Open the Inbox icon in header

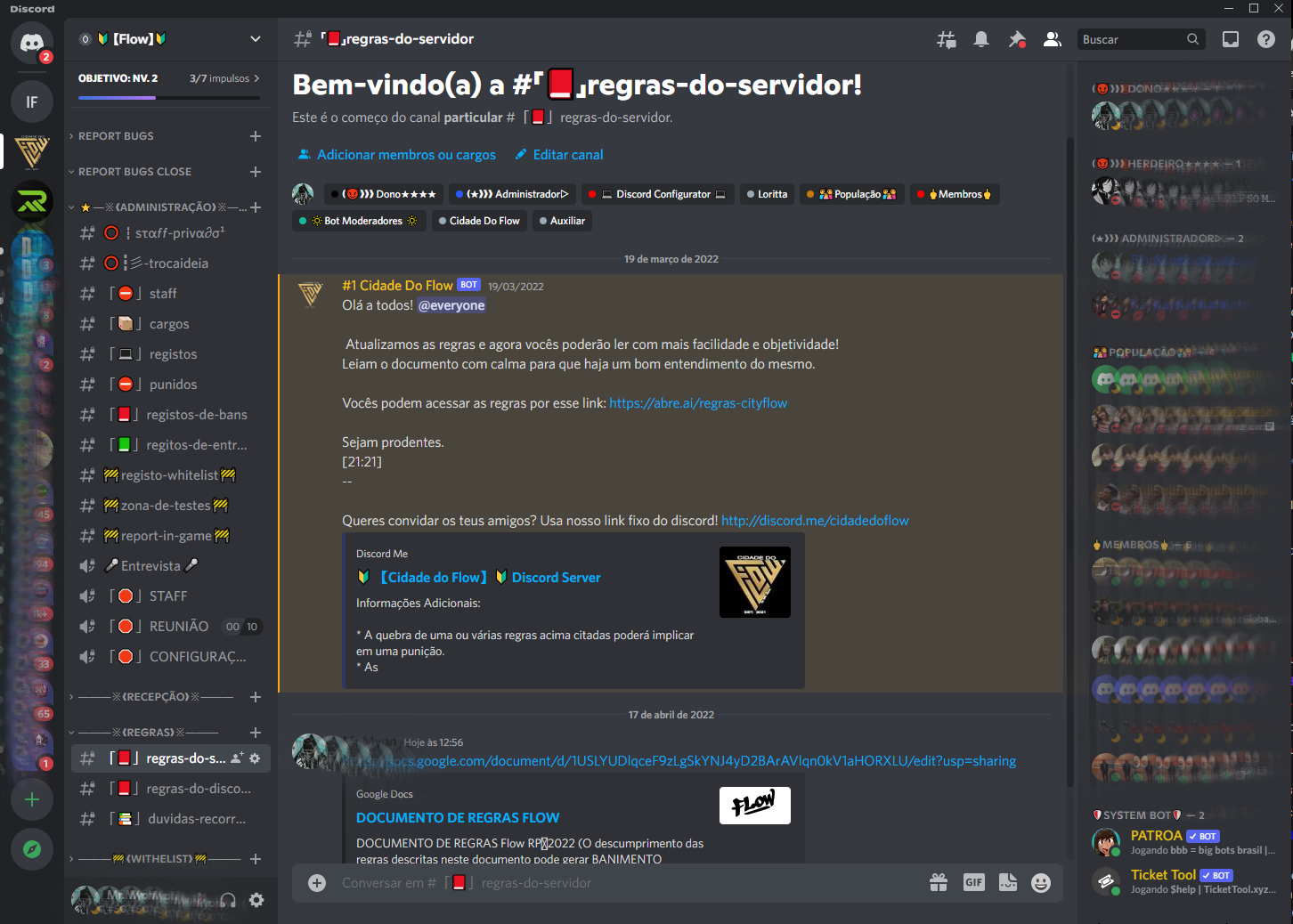(x=1231, y=39)
